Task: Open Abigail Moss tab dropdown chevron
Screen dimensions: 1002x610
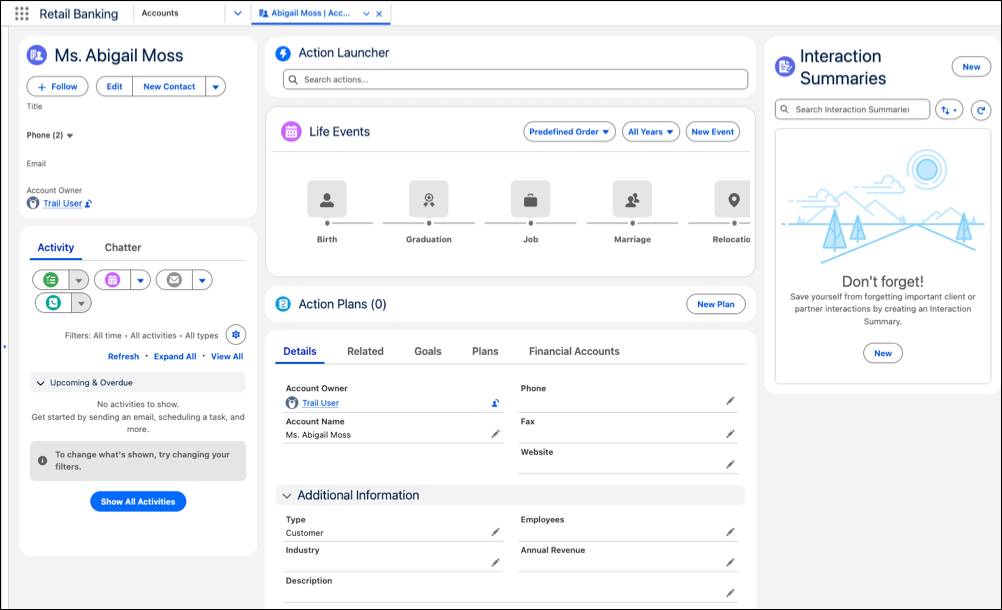Action: (366, 13)
